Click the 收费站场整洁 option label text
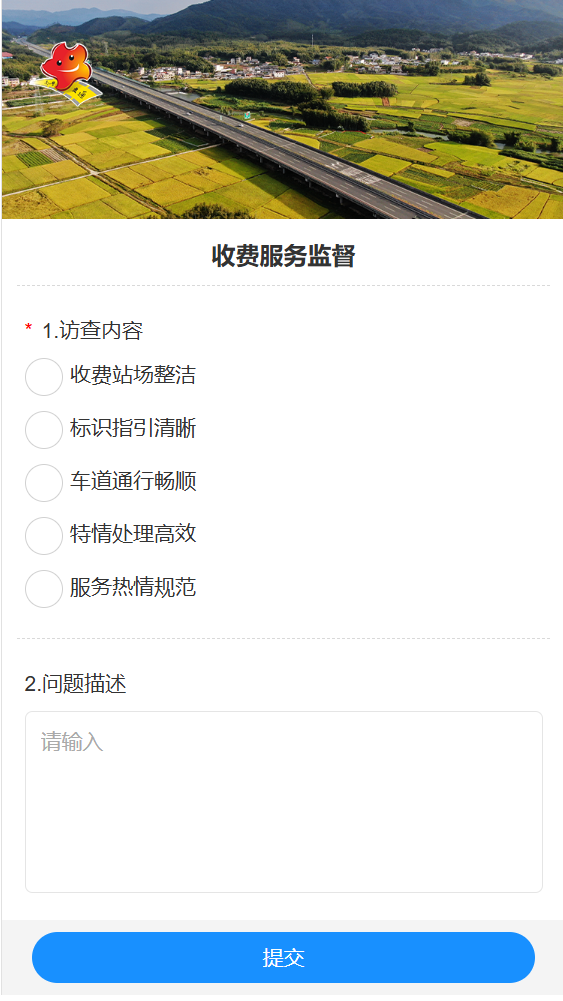Viewport: 563px width, 1001px height. pos(133,375)
